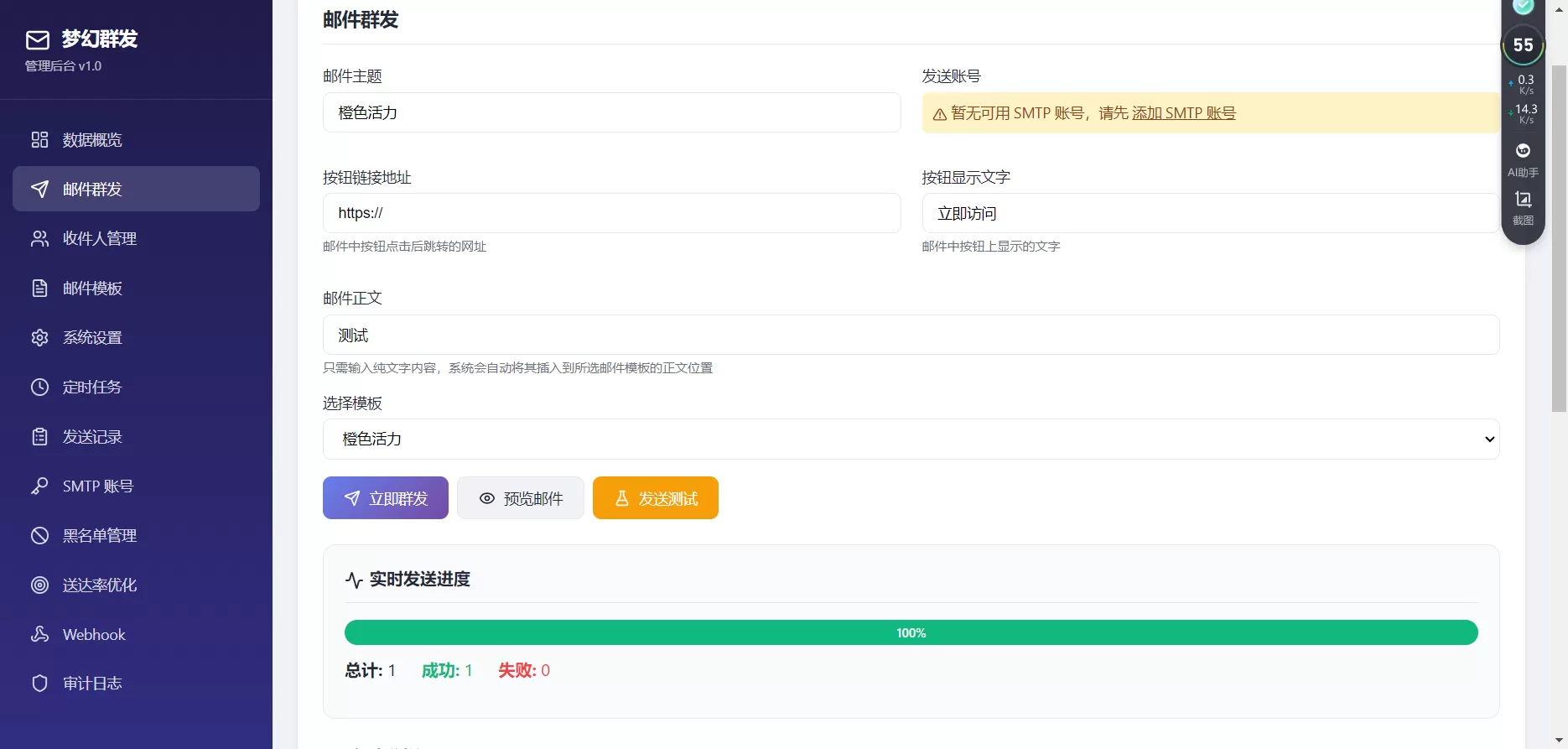Click the target icon for 送达率优化
Image resolution: width=1568 pixels, height=749 pixels.
39,585
